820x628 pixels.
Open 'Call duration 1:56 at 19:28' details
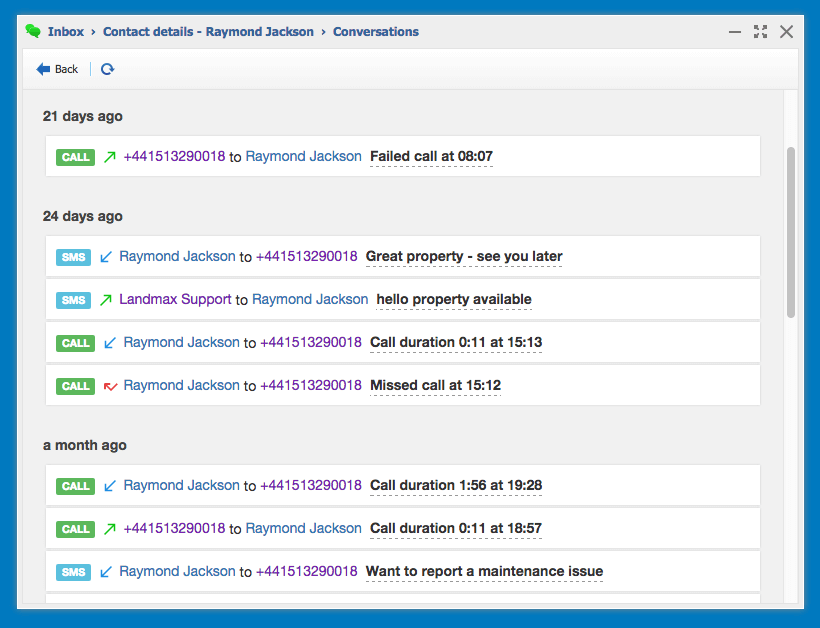pos(456,486)
